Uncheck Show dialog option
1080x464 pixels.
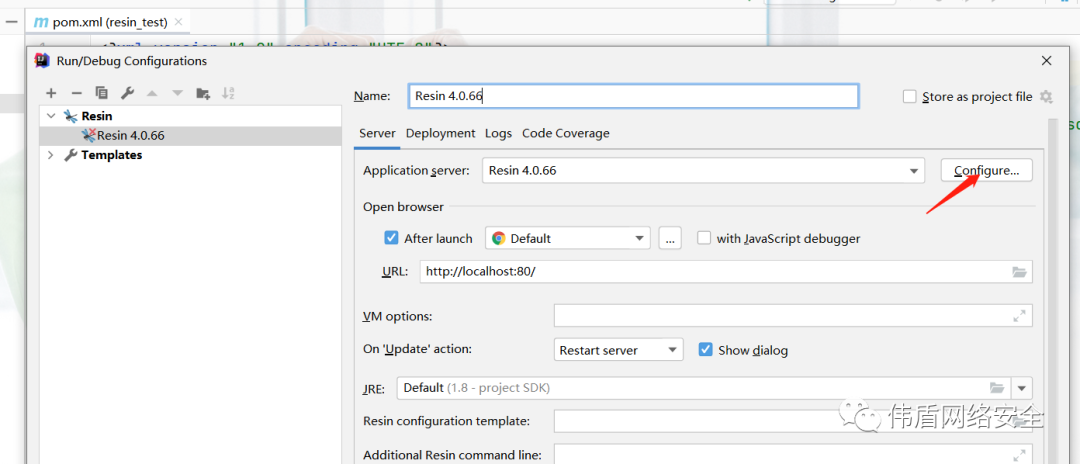[705, 349]
